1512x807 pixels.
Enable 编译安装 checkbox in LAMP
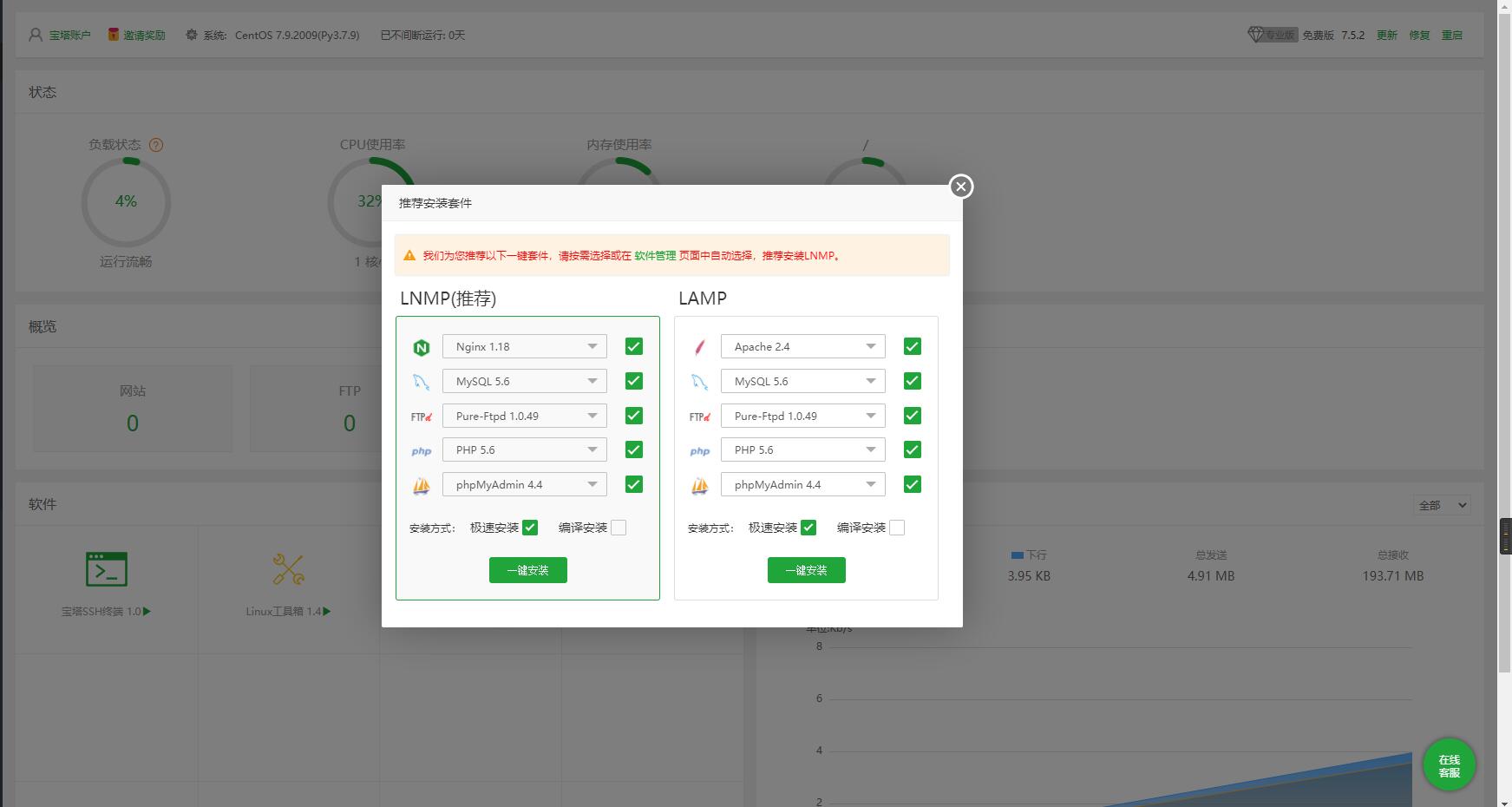(897, 528)
